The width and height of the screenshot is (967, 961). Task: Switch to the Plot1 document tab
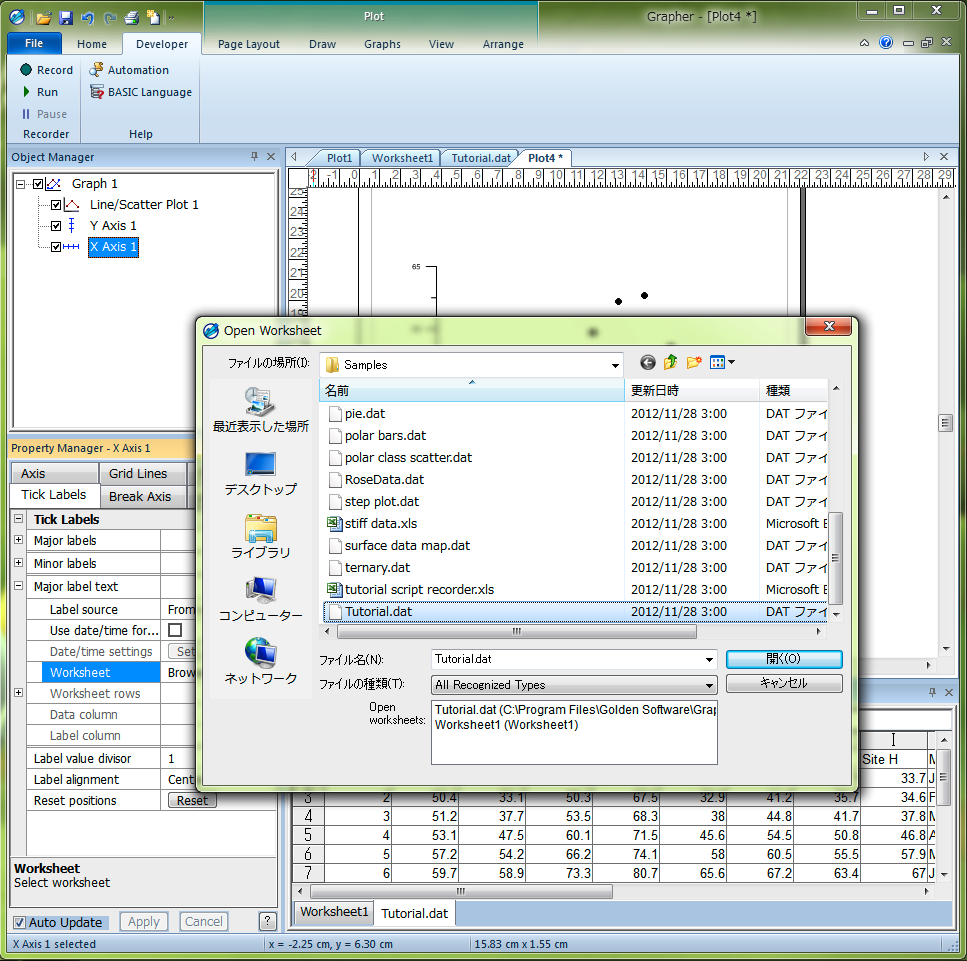[x=339, y=158]
